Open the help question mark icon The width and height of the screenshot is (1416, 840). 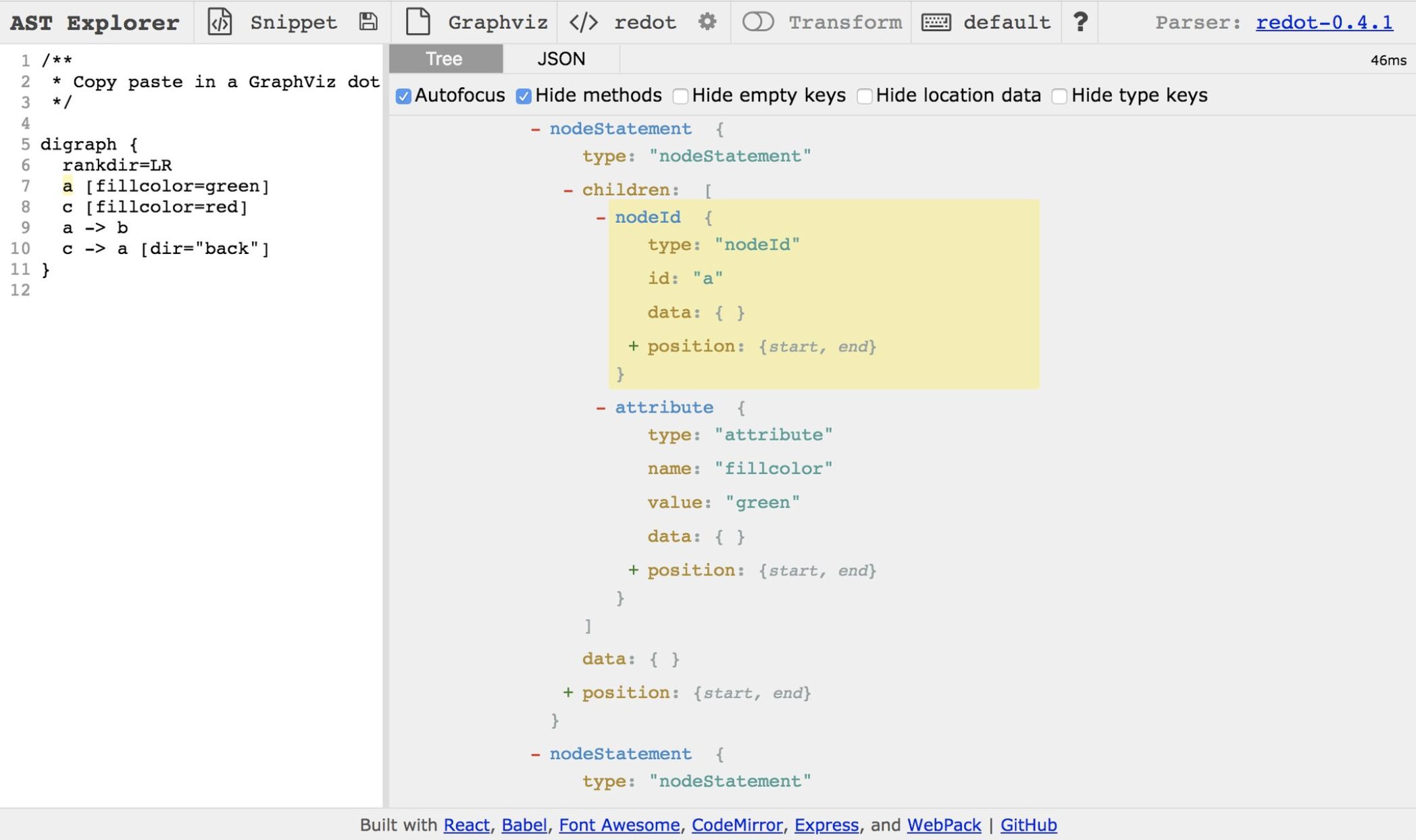[1080, 22]
